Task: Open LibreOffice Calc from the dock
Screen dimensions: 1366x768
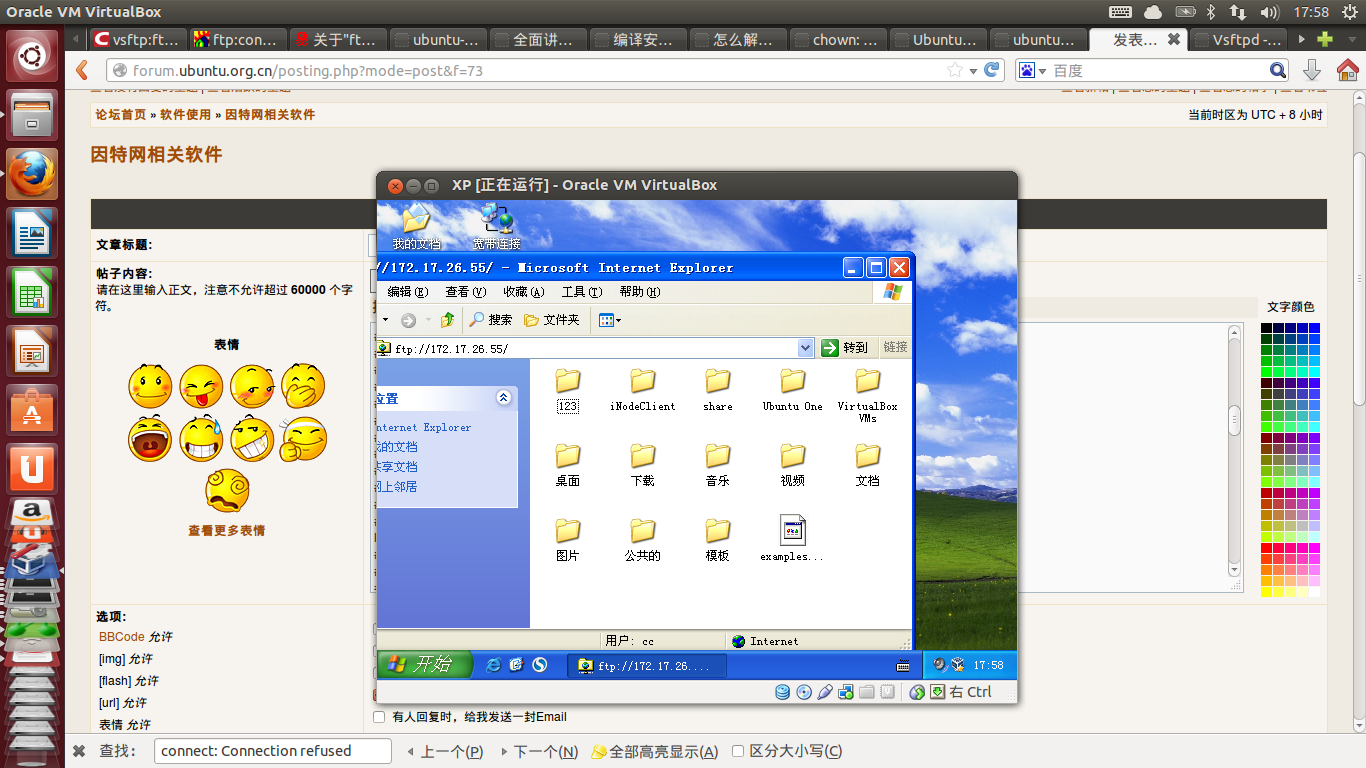Action: [32, 294]
